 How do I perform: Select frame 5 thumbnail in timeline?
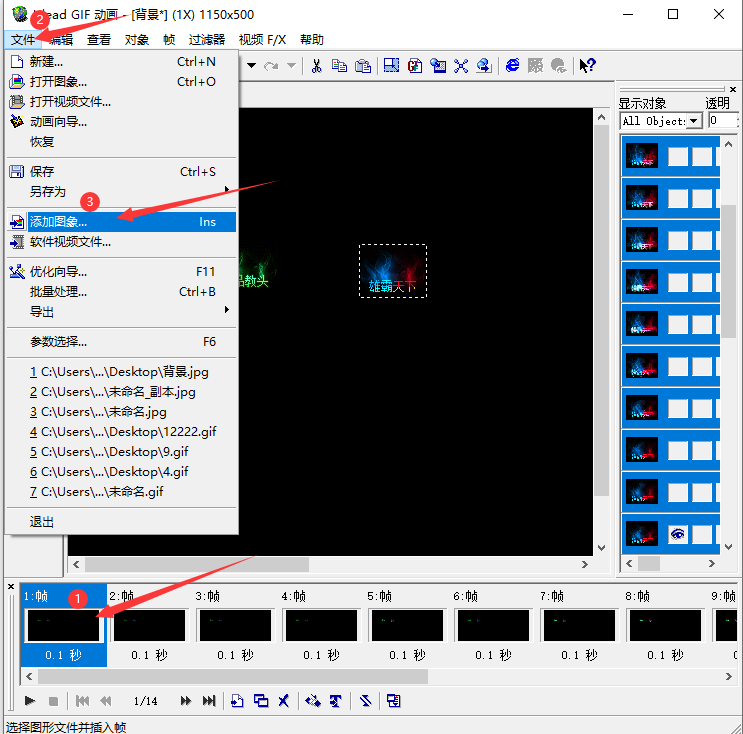click(407, 625)
